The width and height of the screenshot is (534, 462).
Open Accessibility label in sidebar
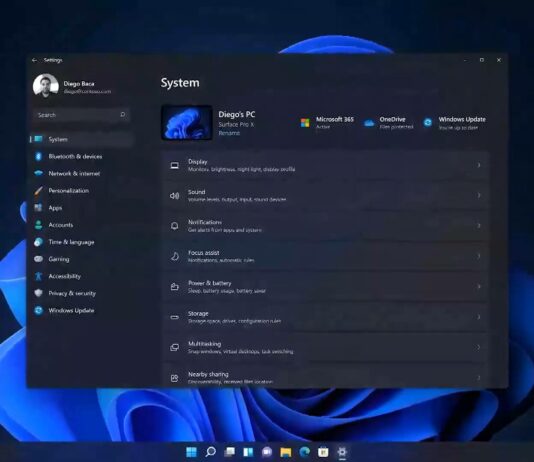tap(64, 276)
